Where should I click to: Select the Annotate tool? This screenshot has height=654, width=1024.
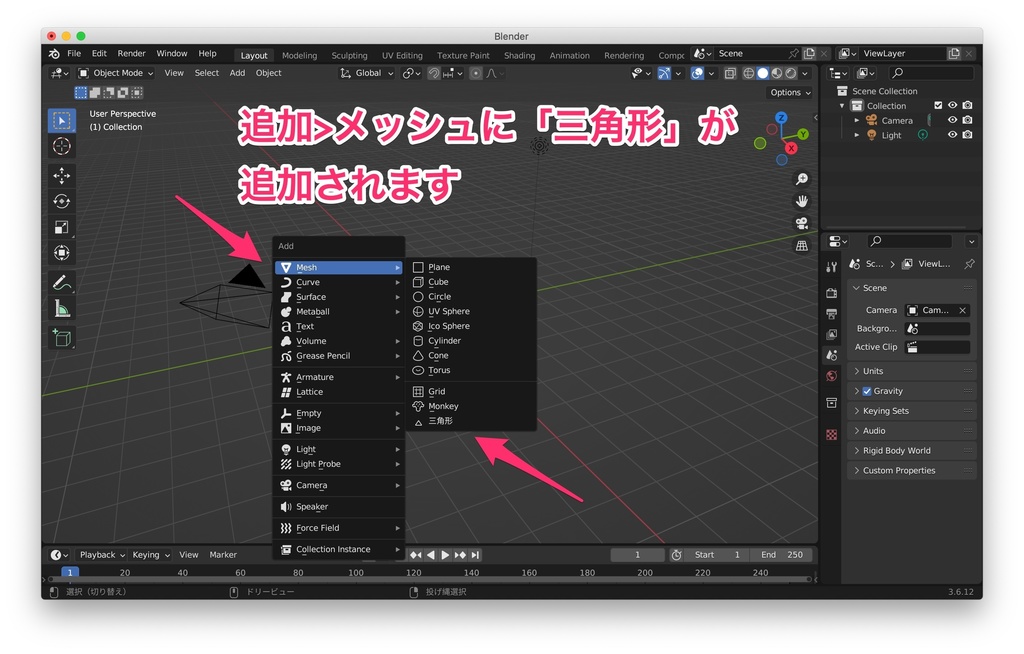(62, 281)
